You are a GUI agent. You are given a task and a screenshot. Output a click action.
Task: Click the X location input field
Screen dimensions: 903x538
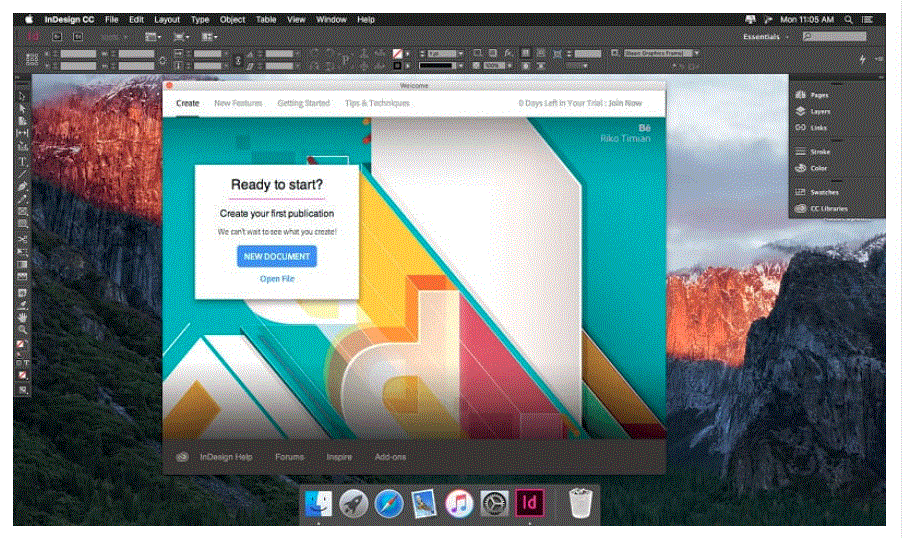(x=78, y=54)
